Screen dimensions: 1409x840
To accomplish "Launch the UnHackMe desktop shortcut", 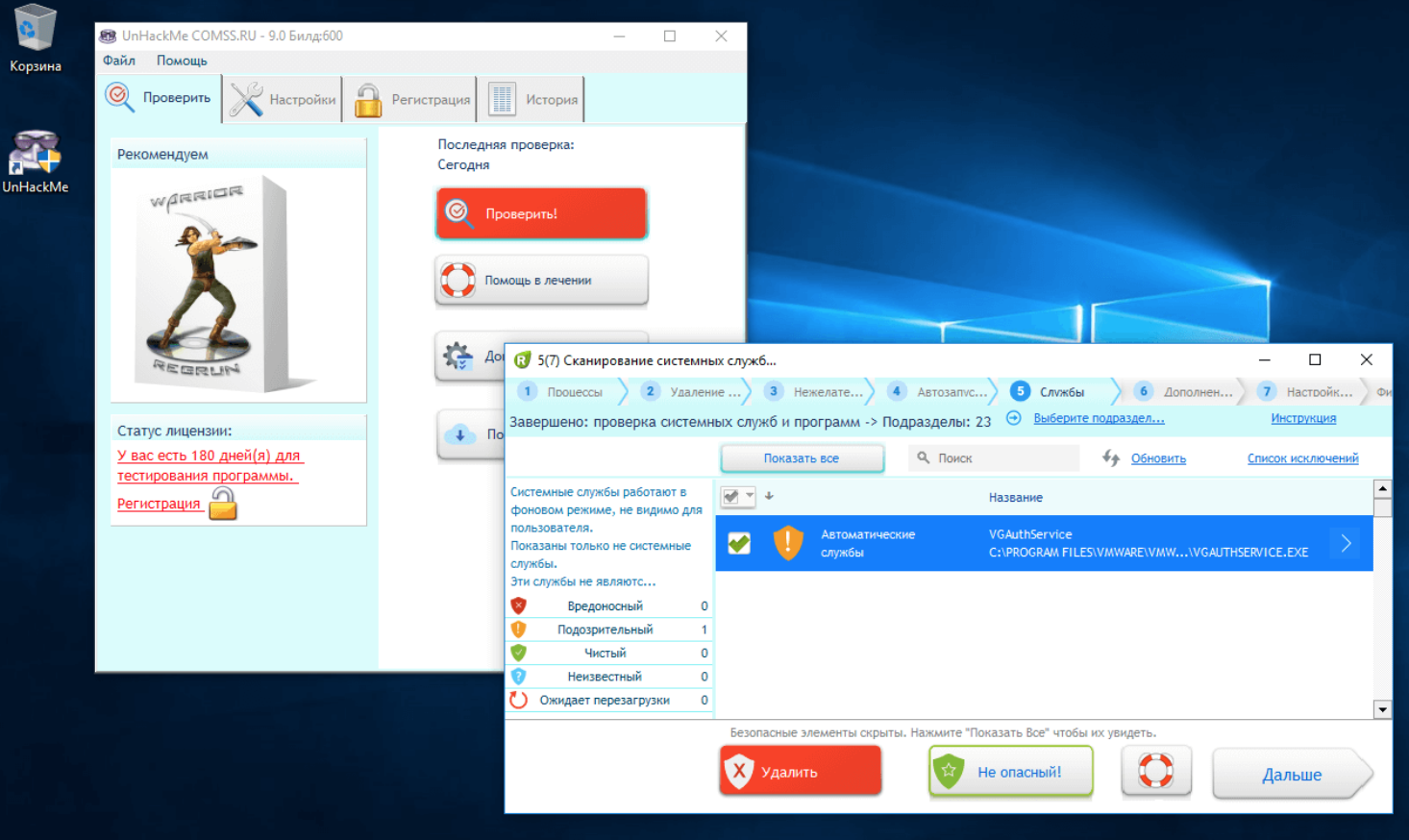I will 35,154.
